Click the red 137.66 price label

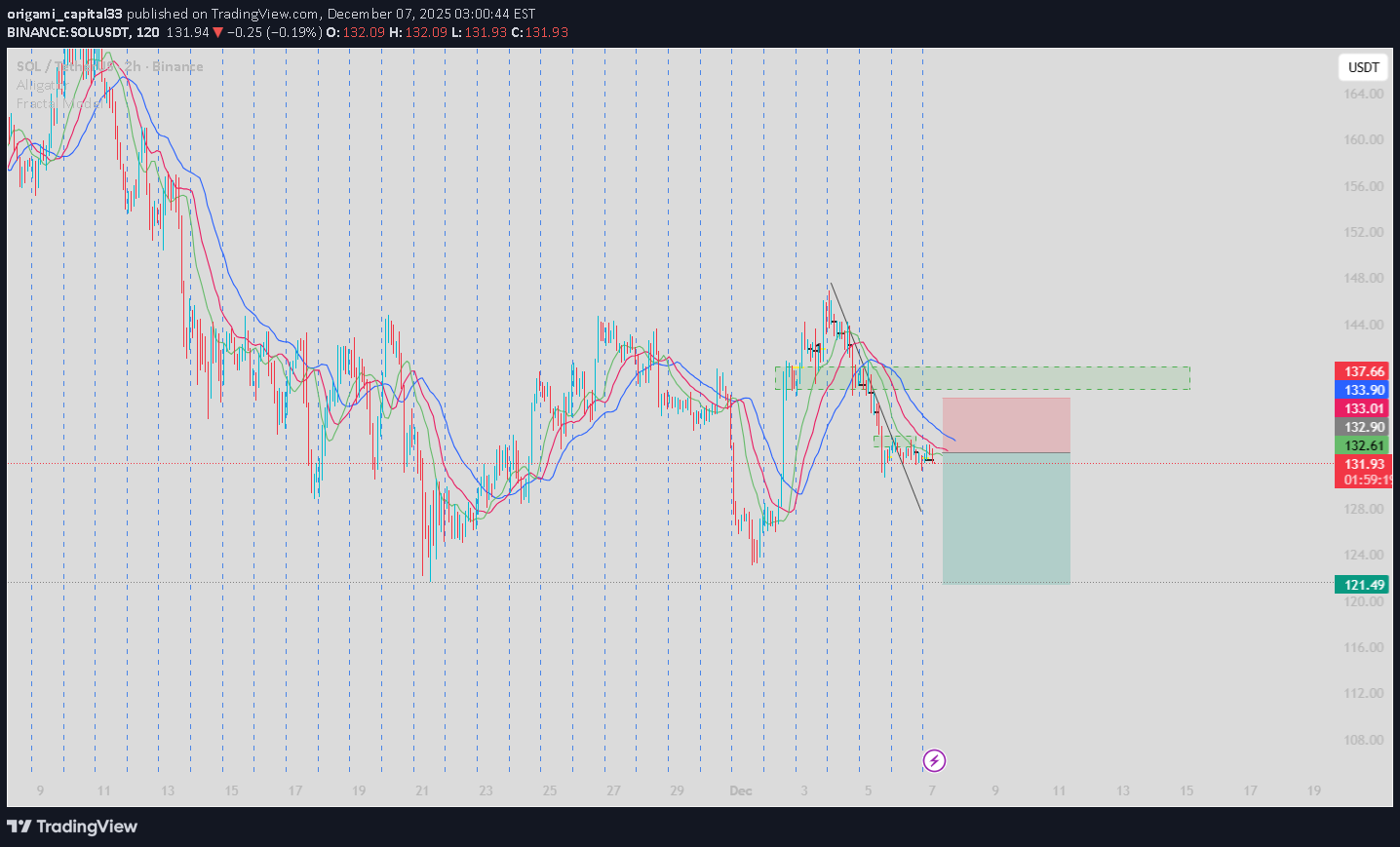tap(1363, 371)
